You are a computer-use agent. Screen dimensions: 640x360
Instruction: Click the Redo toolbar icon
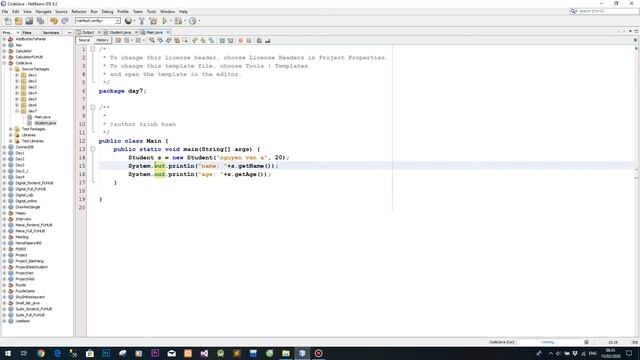(x=65, y=21)
